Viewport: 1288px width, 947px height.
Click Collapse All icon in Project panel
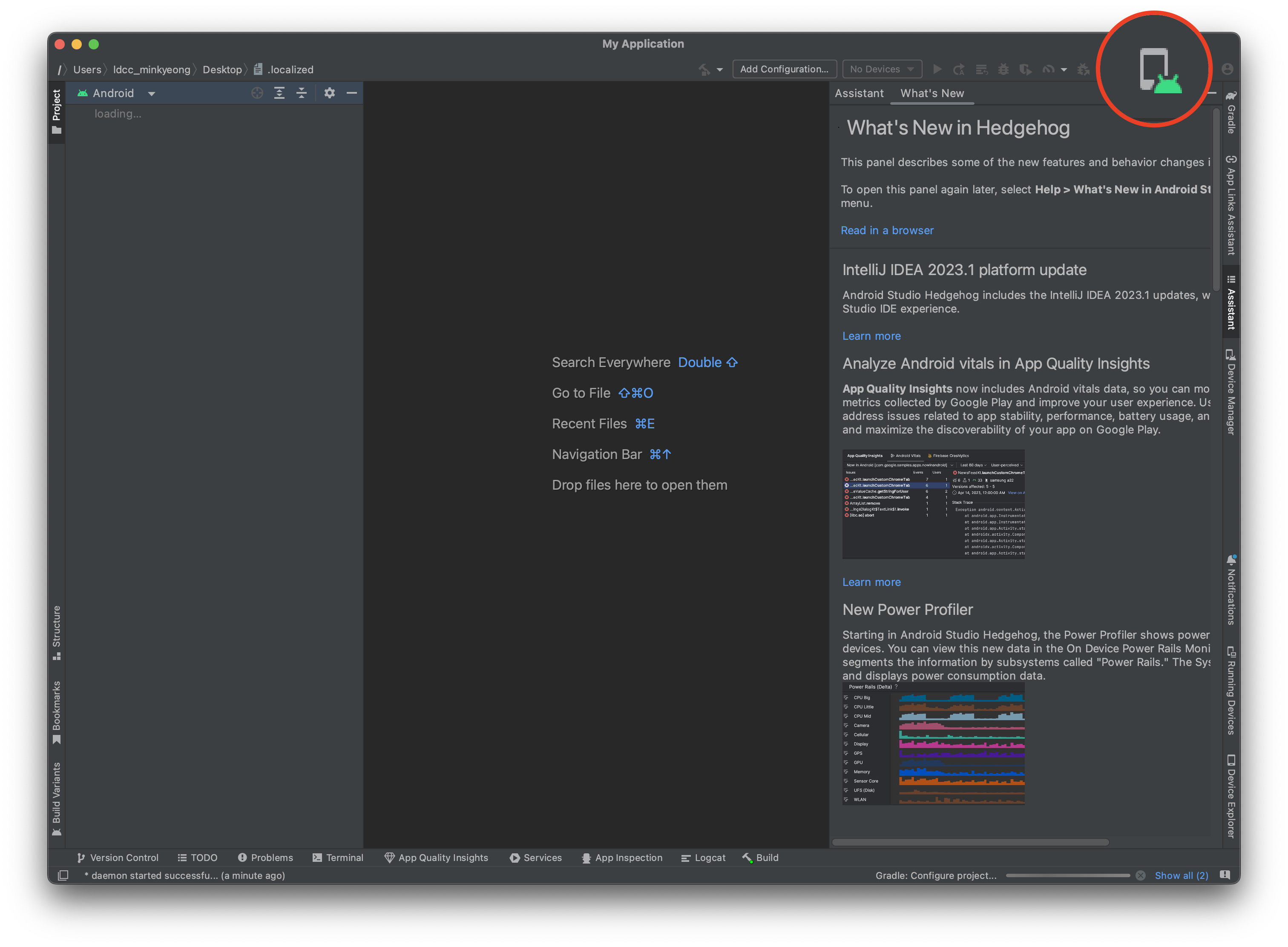point(302,93)
